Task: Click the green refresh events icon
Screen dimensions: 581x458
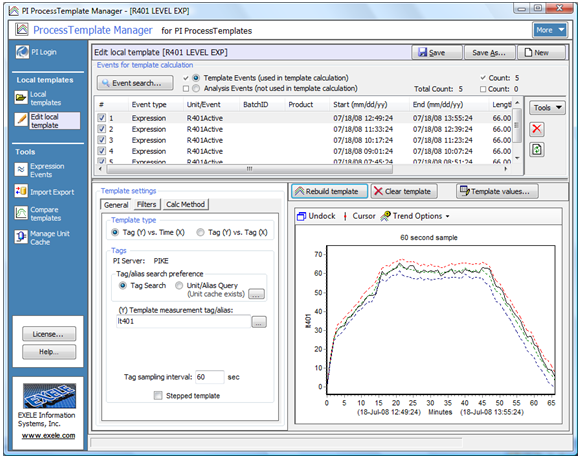Action: [x=537, y=150]
